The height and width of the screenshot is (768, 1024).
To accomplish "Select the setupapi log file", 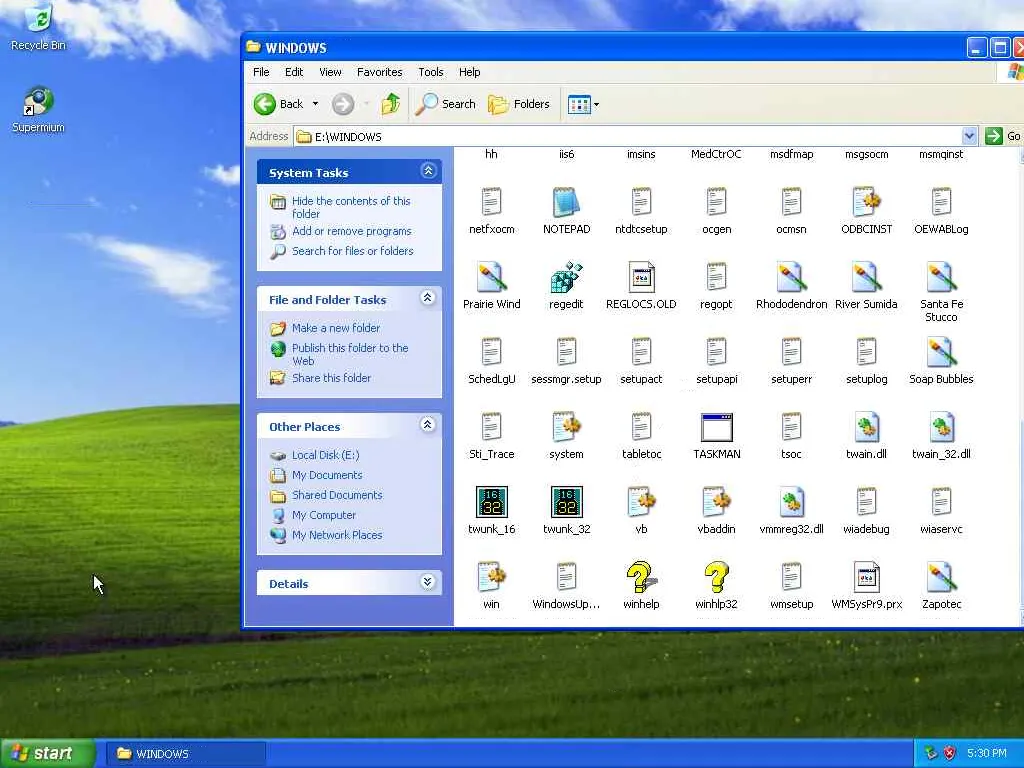I will [716, 361].
